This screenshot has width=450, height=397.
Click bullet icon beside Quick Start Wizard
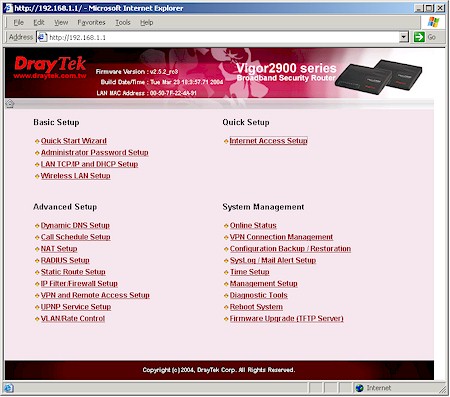(x=37, y=142)
